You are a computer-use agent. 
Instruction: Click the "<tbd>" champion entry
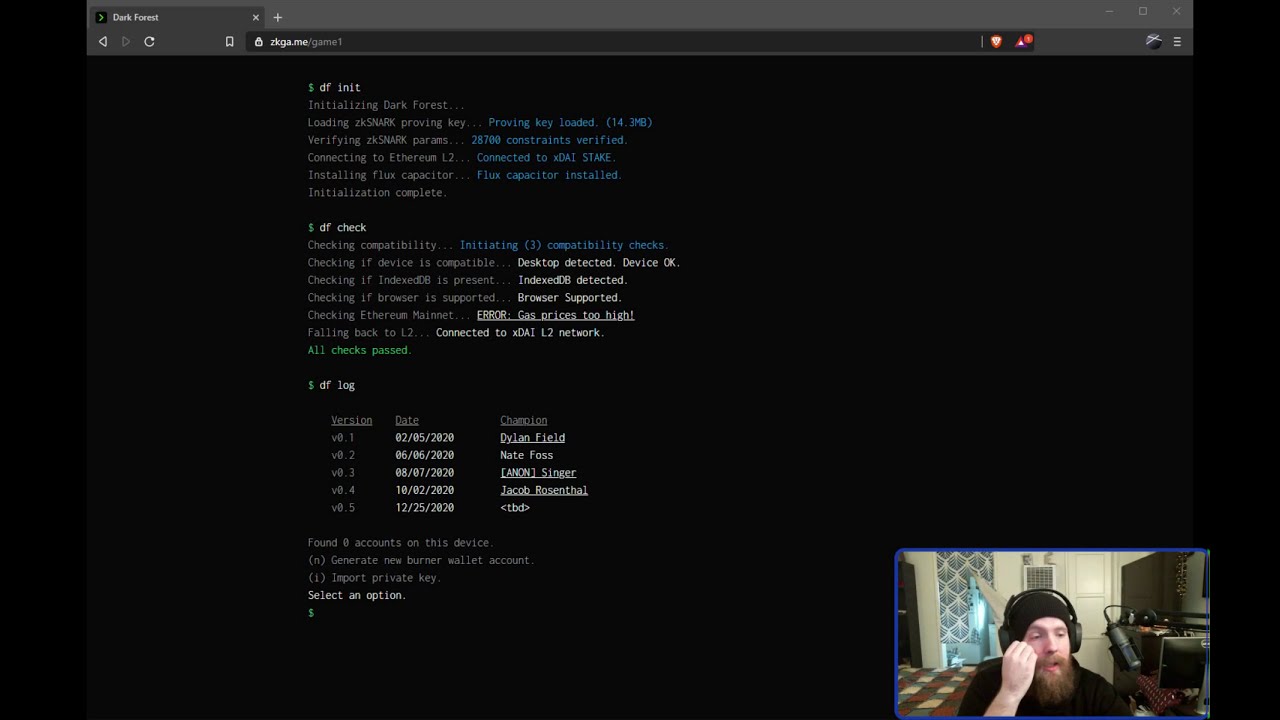pos(515,508)
